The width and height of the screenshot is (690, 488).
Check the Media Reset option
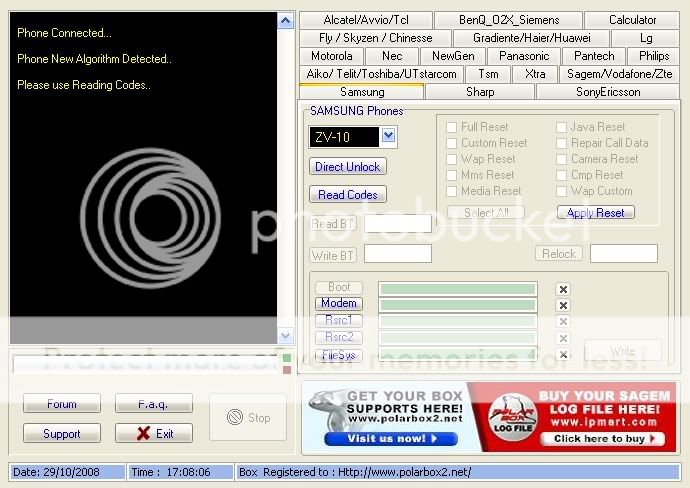pos(451,191)
